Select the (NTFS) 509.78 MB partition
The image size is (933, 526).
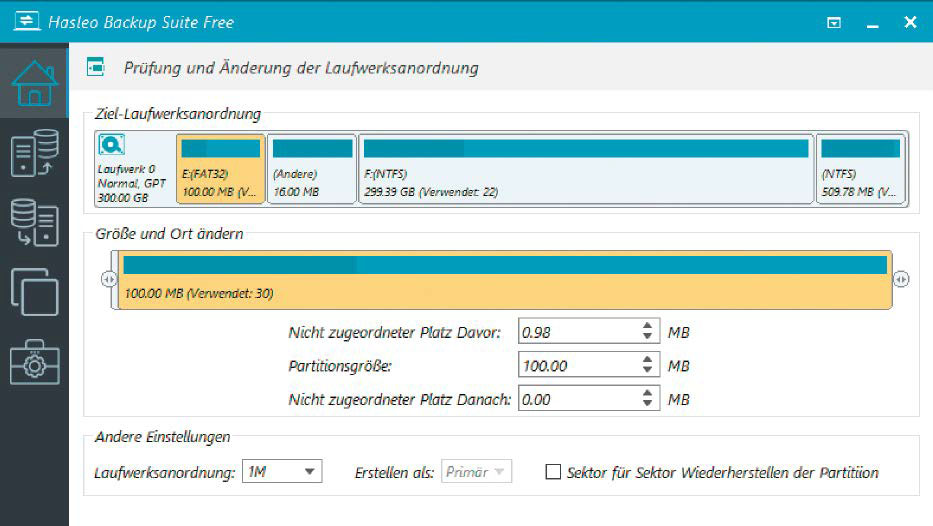860,169
